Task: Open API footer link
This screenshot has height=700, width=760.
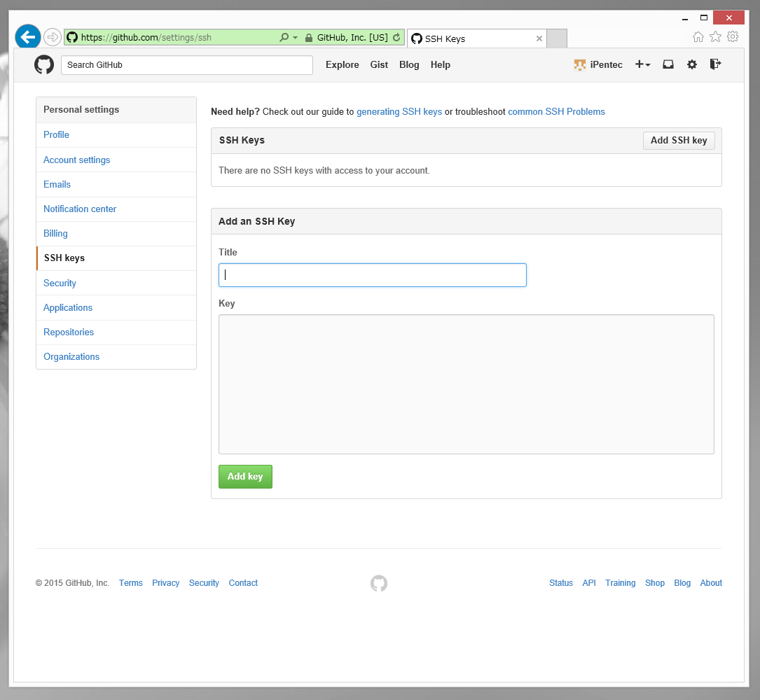Action: point(589,583)
